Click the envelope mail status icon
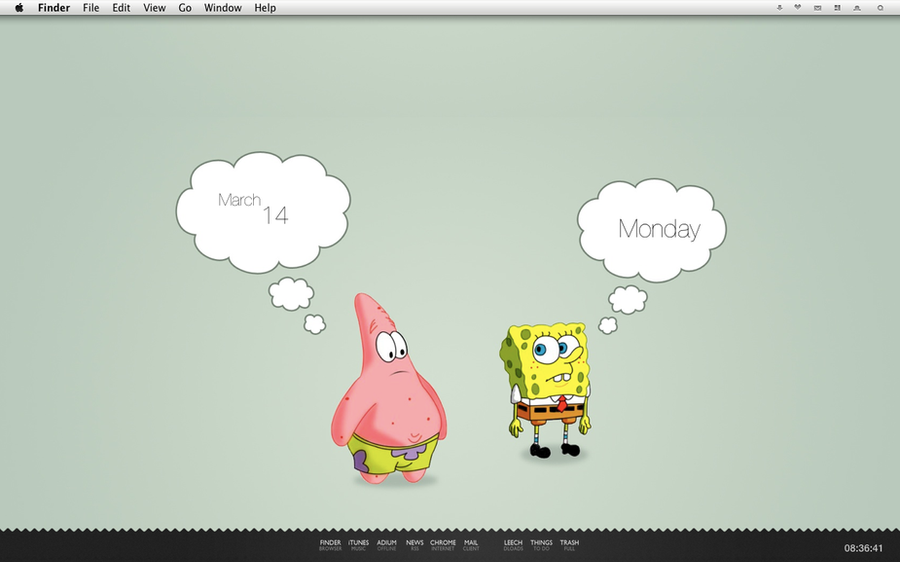Screen dimensions: 900x562 [x=817, y=8]
